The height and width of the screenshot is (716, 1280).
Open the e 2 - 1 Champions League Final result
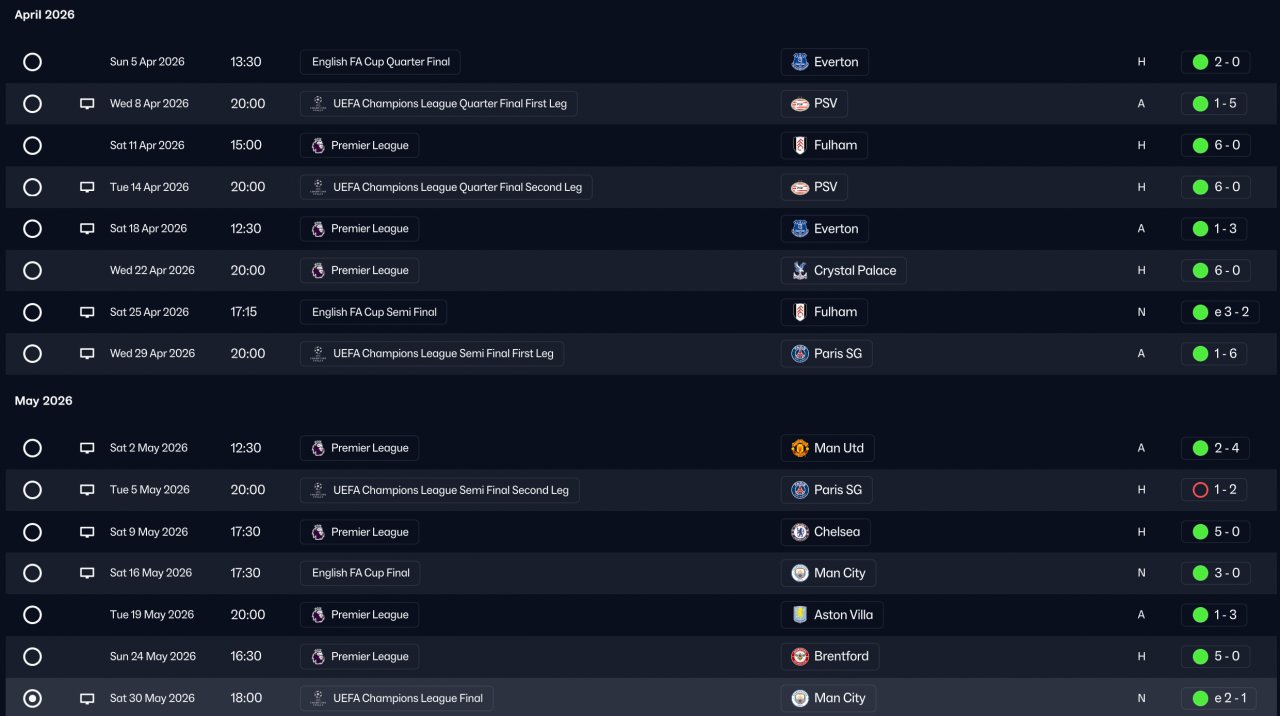tap(1220, 698)
